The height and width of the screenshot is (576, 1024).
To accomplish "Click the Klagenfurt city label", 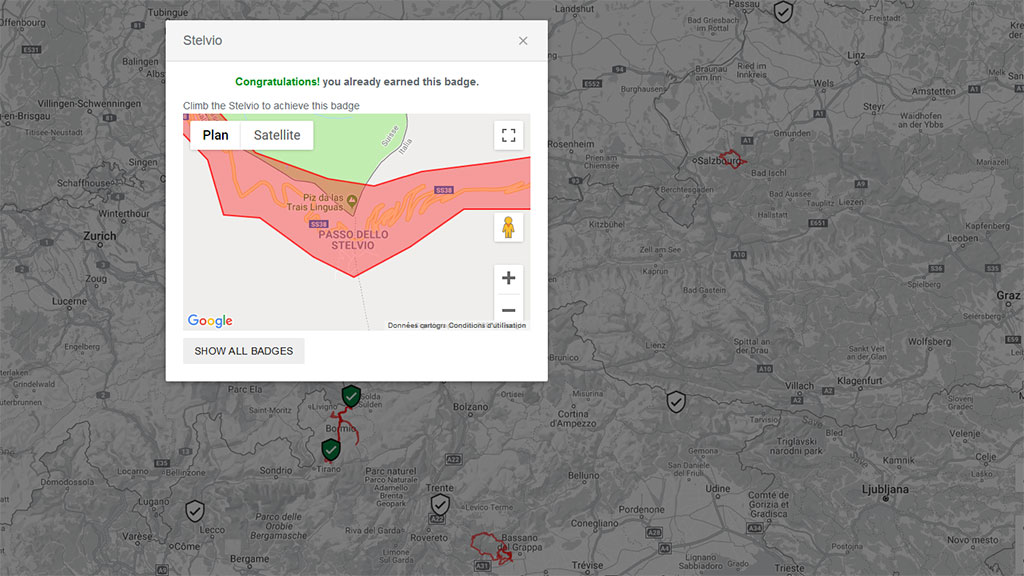I will pos(859,381).
